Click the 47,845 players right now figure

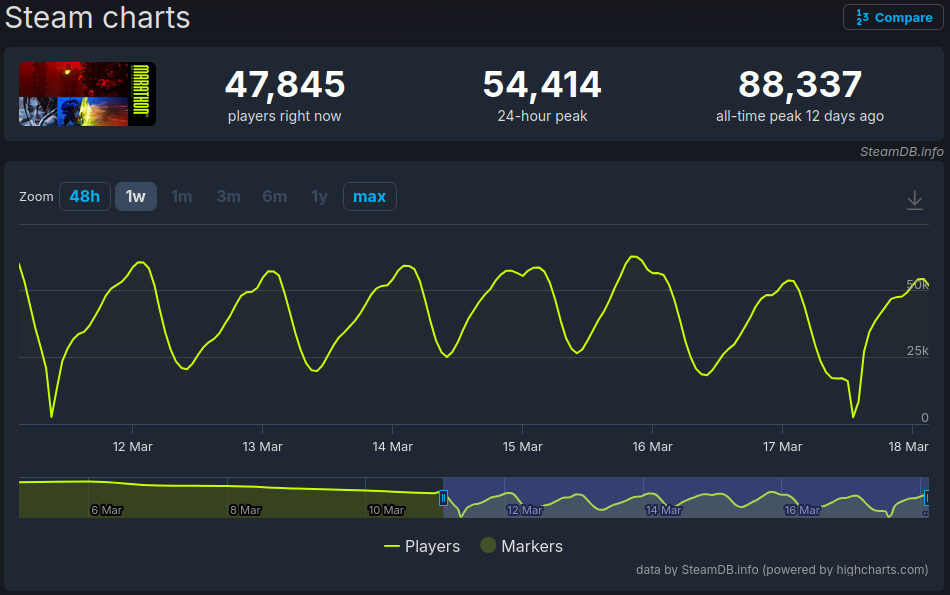[285, 84]
